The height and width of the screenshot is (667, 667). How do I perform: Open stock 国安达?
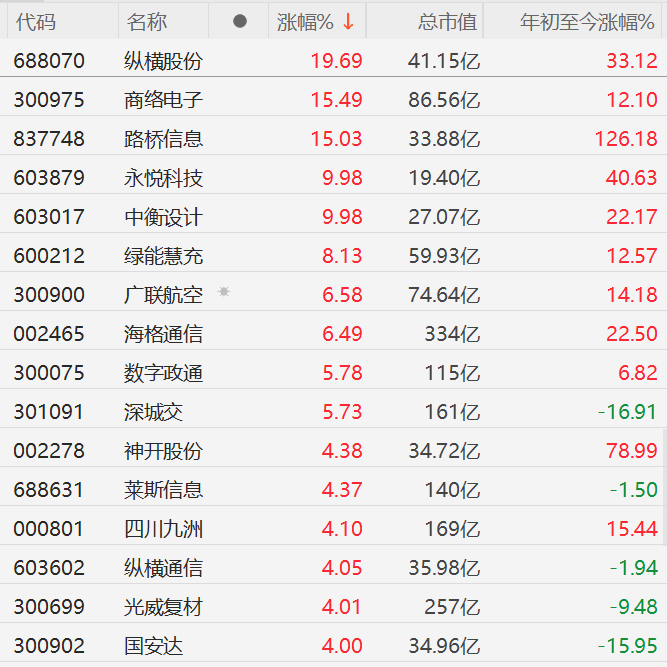(x=153, y=646)
